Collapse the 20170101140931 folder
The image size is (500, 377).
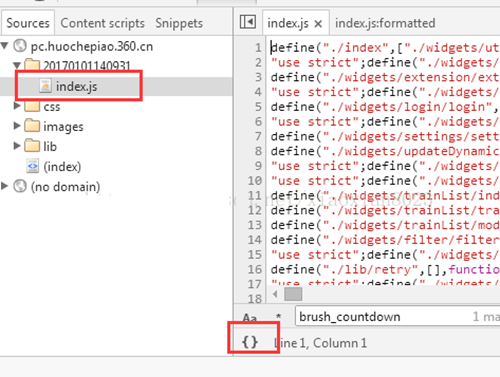[x=17, y=64]
